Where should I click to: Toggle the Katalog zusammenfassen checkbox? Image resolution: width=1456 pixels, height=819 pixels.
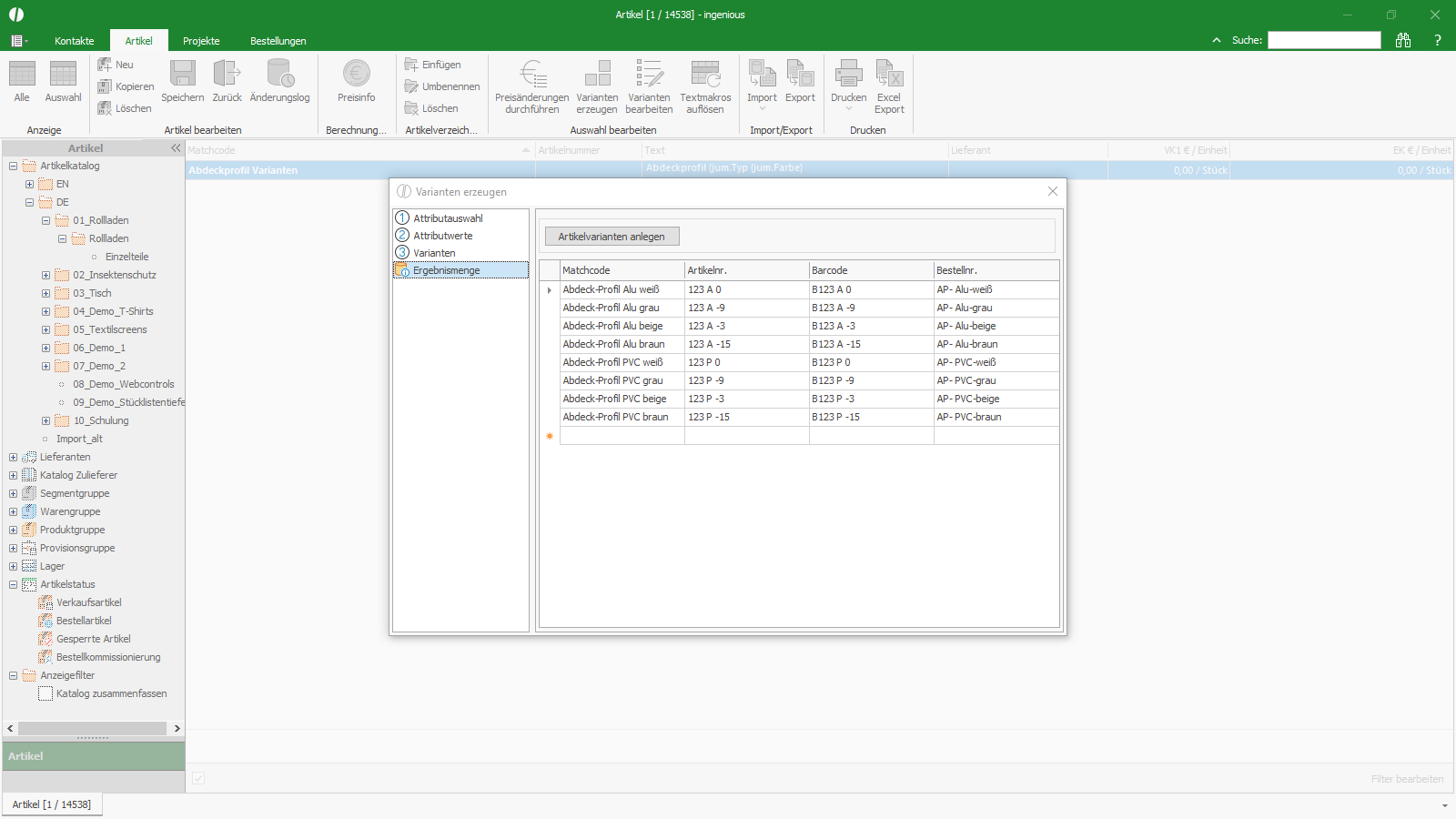[x=45, y=693]
